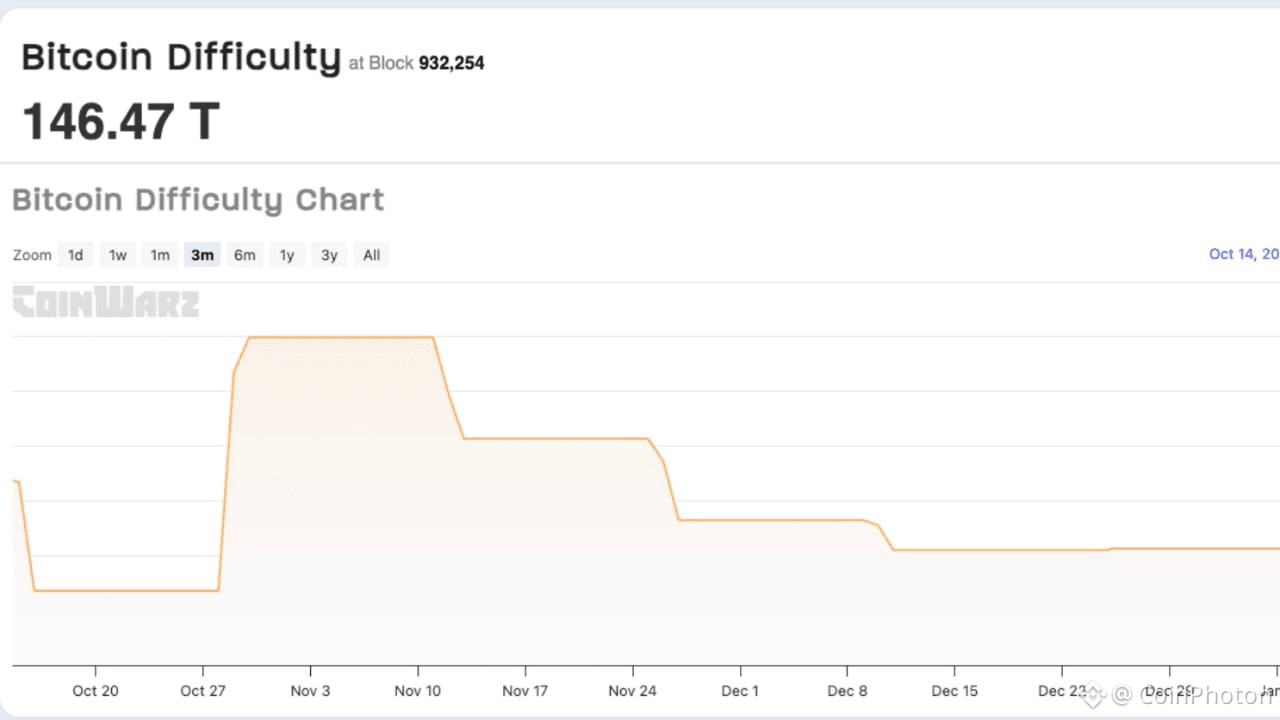The height and width of the screenshot is (720, 1280).
Task: Click the chart peak plateau line
Action: point(340,337)
